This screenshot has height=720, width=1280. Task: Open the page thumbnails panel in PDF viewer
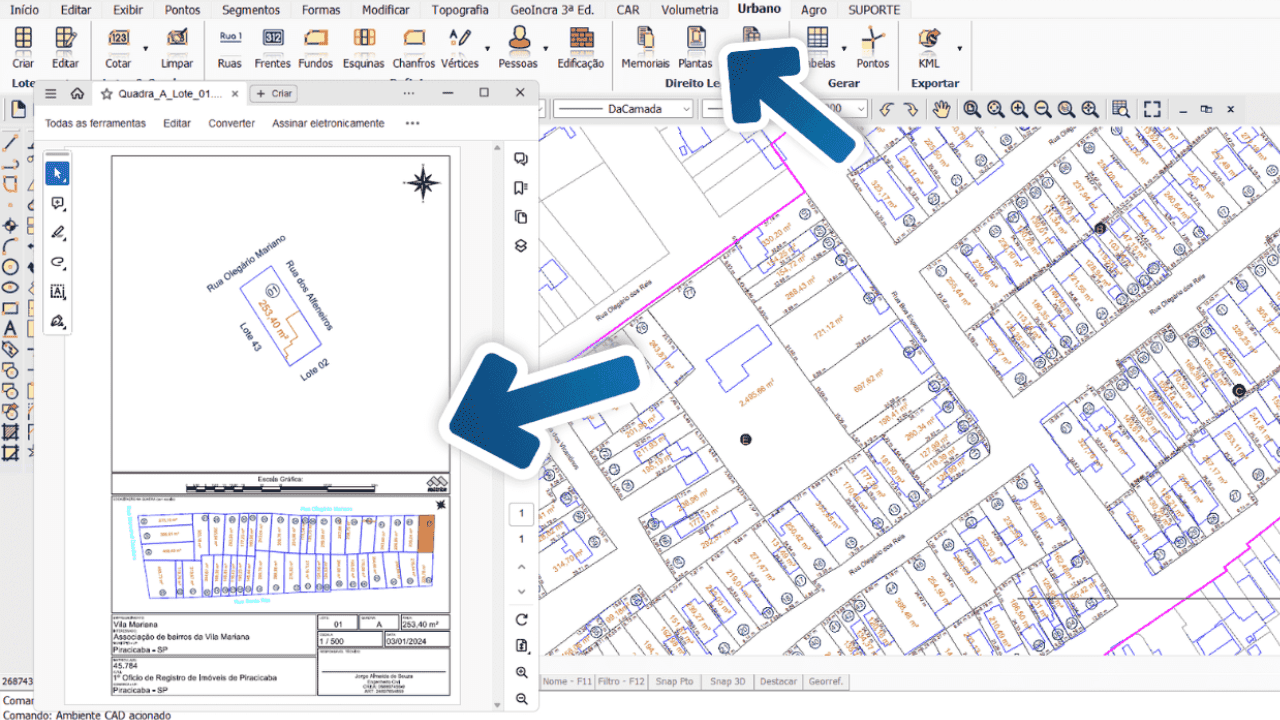point(520,217)
